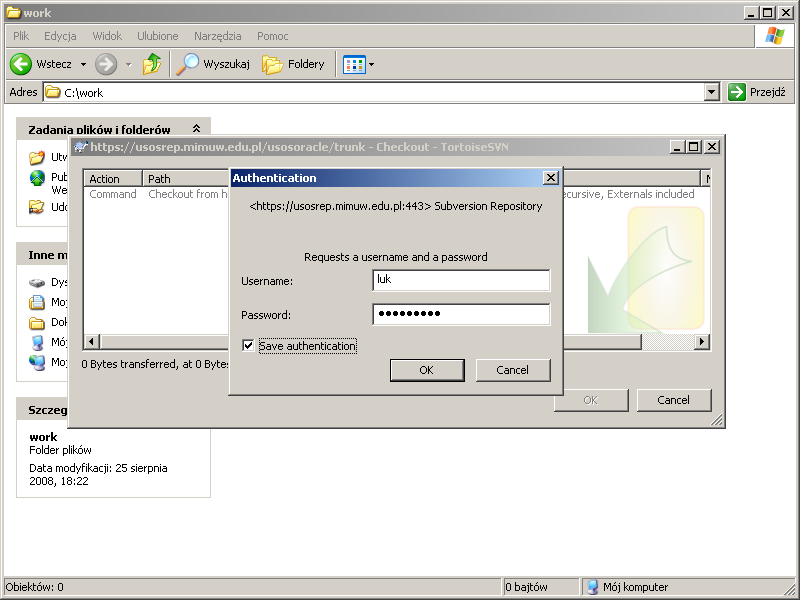The height and width of the screenshot is (600, 800).
Task: Click the shared documents folder icon
Action: point(37,322)
